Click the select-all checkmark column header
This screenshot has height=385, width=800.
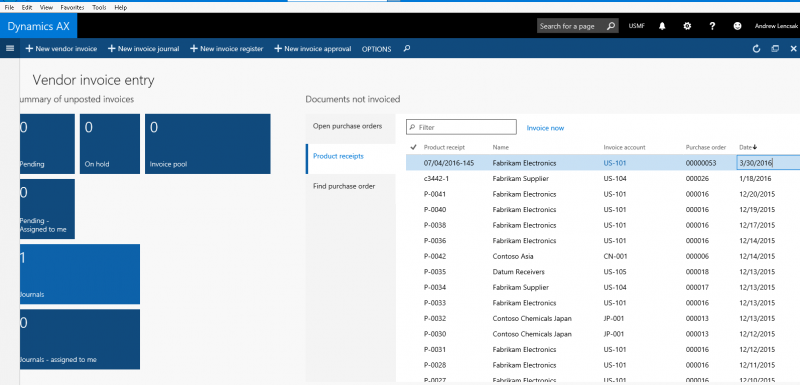[413, 147]
